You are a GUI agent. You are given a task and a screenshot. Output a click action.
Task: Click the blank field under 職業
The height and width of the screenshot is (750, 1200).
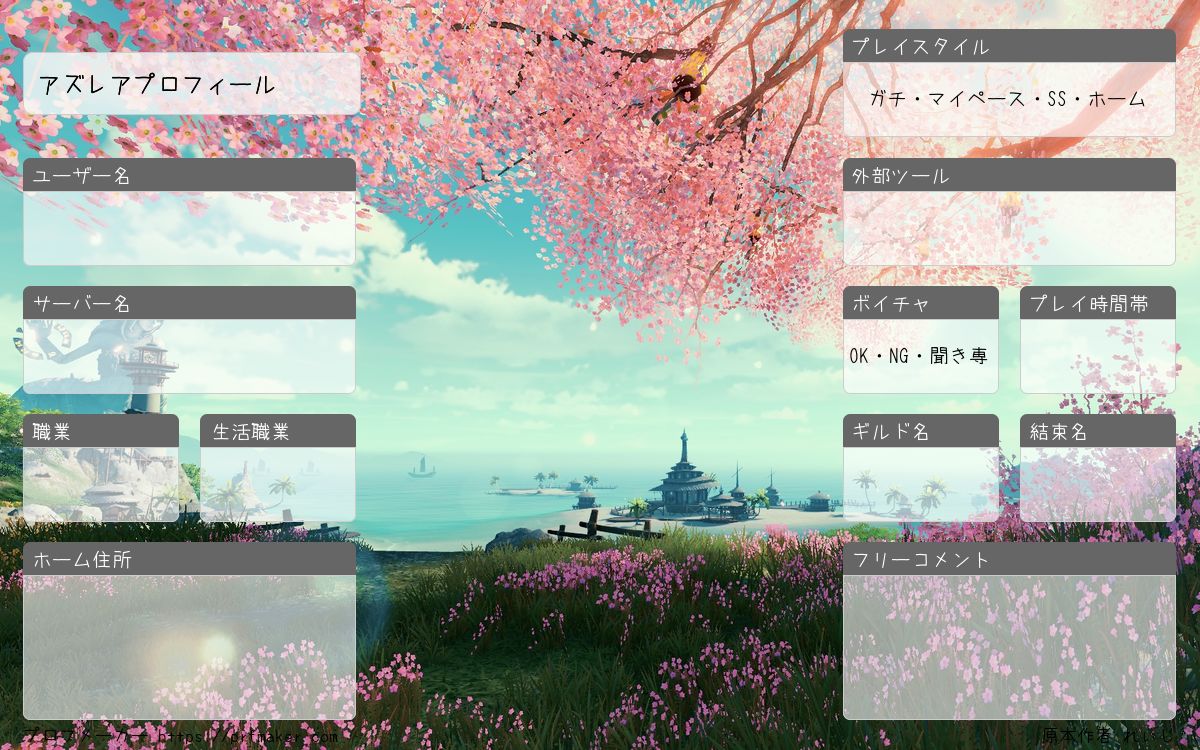(101, 484)
